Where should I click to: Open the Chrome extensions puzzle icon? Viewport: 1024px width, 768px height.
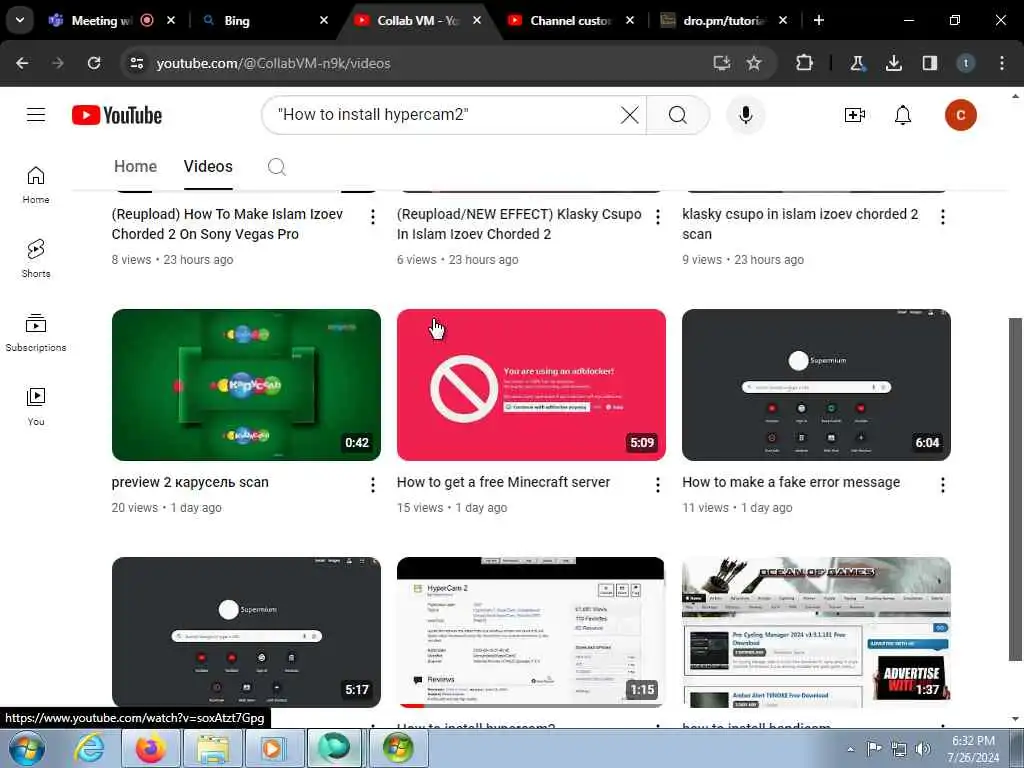805,63
